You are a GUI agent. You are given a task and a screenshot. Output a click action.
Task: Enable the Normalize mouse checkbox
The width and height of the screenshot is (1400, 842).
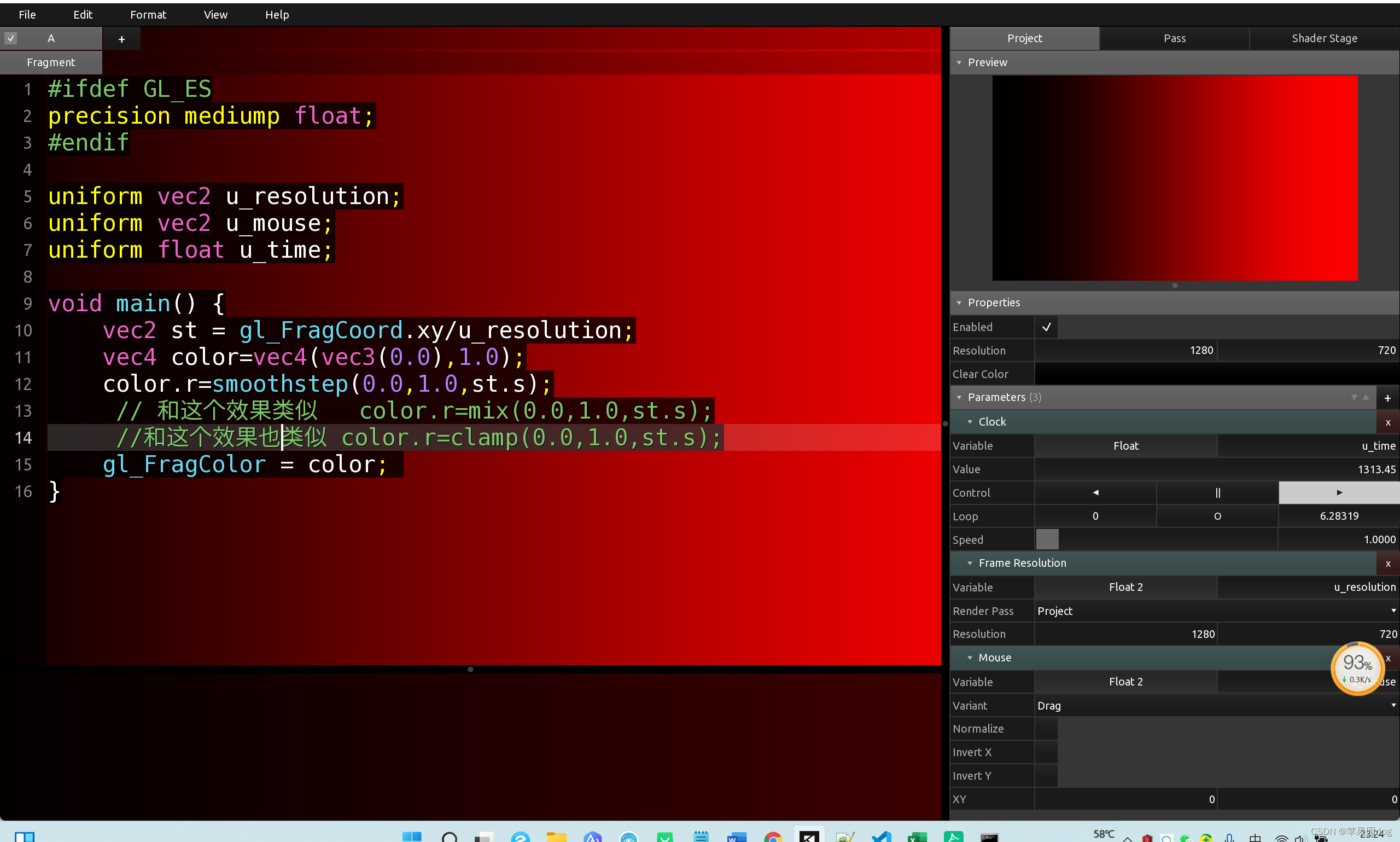coord(1046,729)
